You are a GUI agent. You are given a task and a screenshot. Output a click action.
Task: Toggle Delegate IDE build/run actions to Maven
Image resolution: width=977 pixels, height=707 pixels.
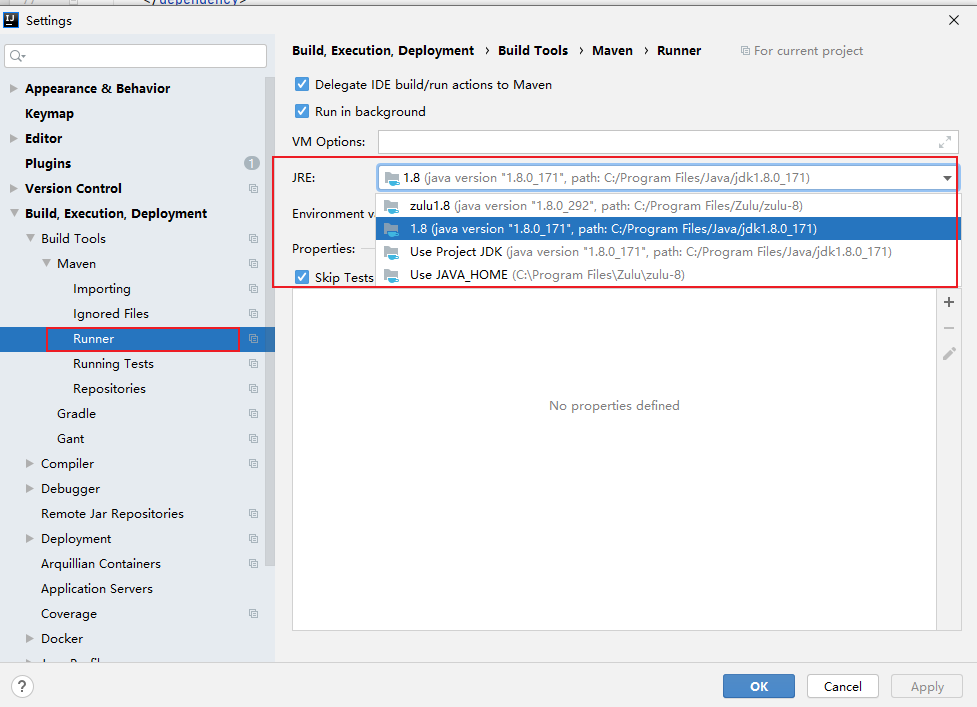tap(302, 84)
